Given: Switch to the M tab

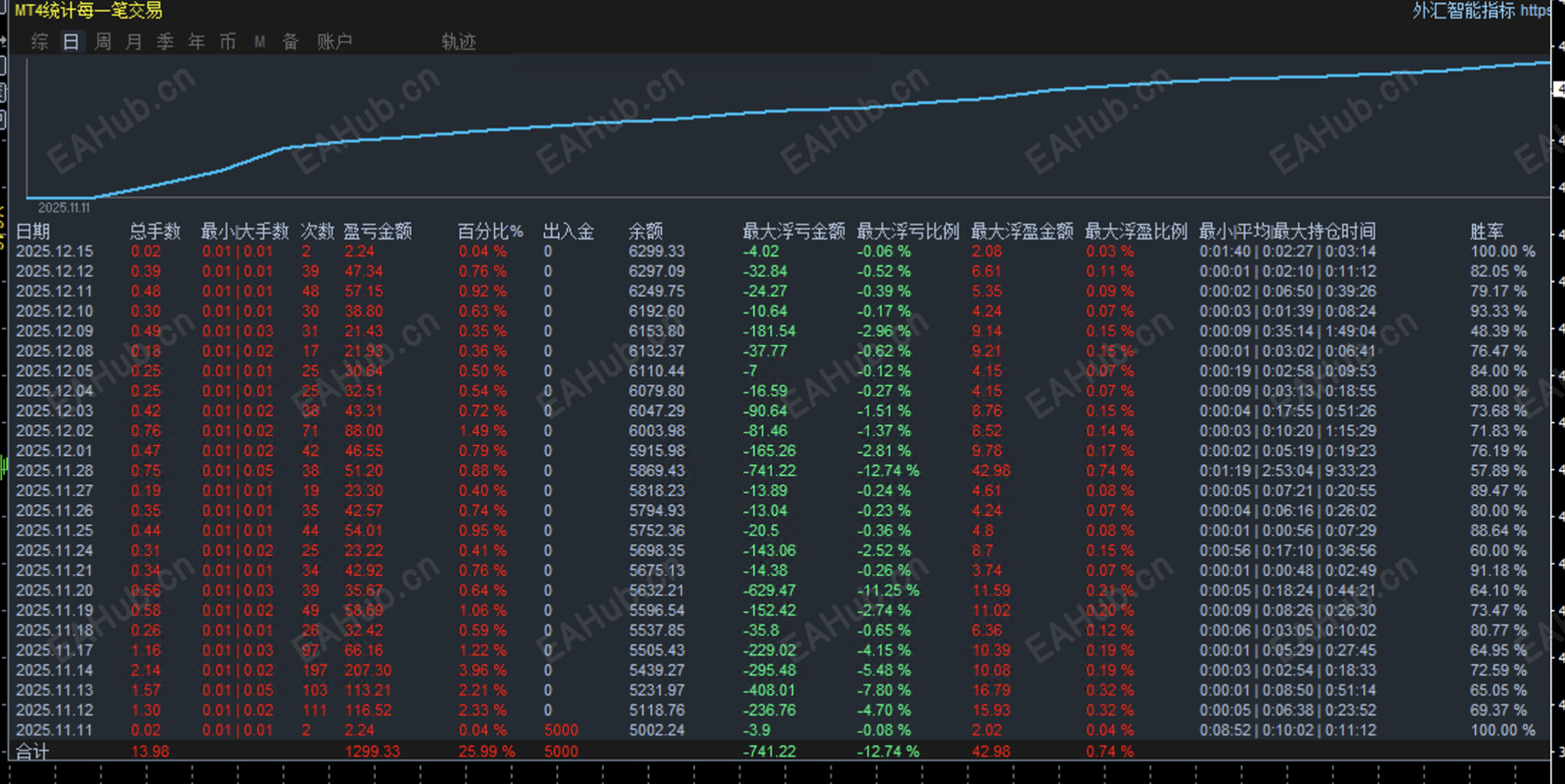Looking at the screenshot, I should pos(259,41).
